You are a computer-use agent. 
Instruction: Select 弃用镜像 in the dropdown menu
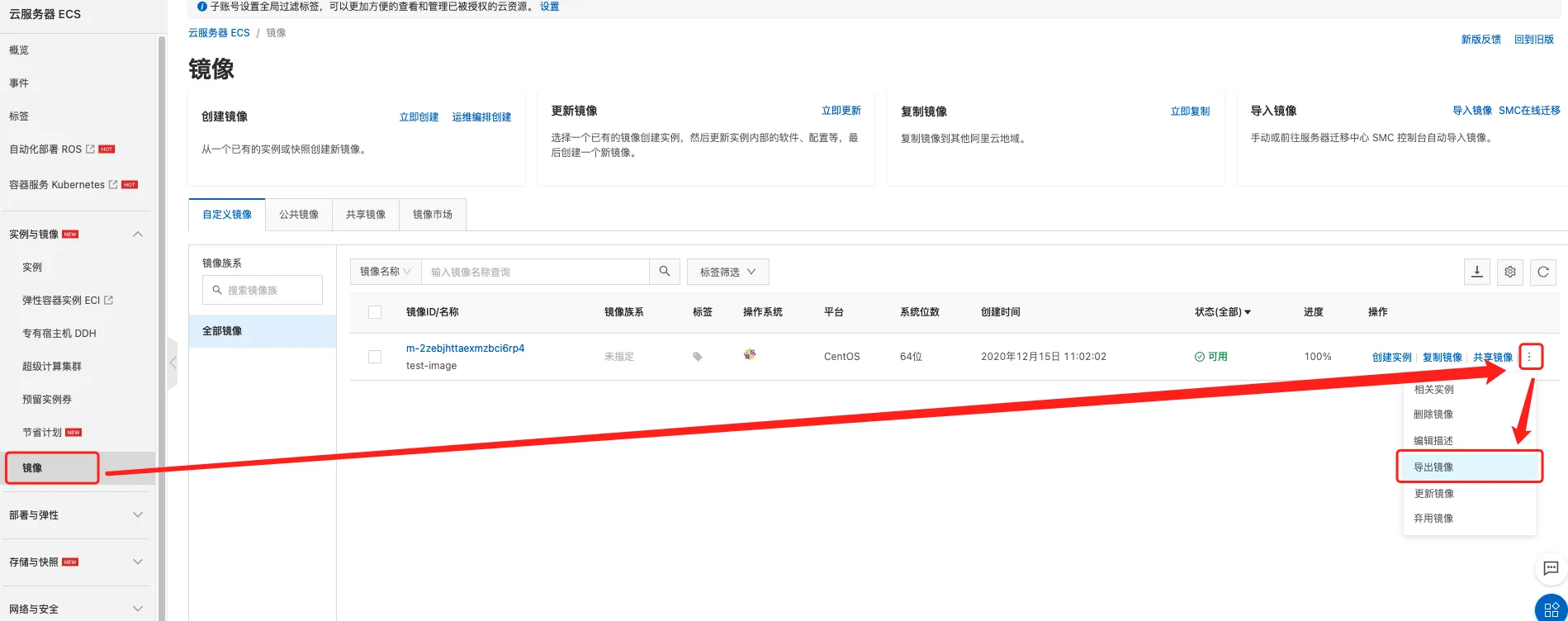1433,519
